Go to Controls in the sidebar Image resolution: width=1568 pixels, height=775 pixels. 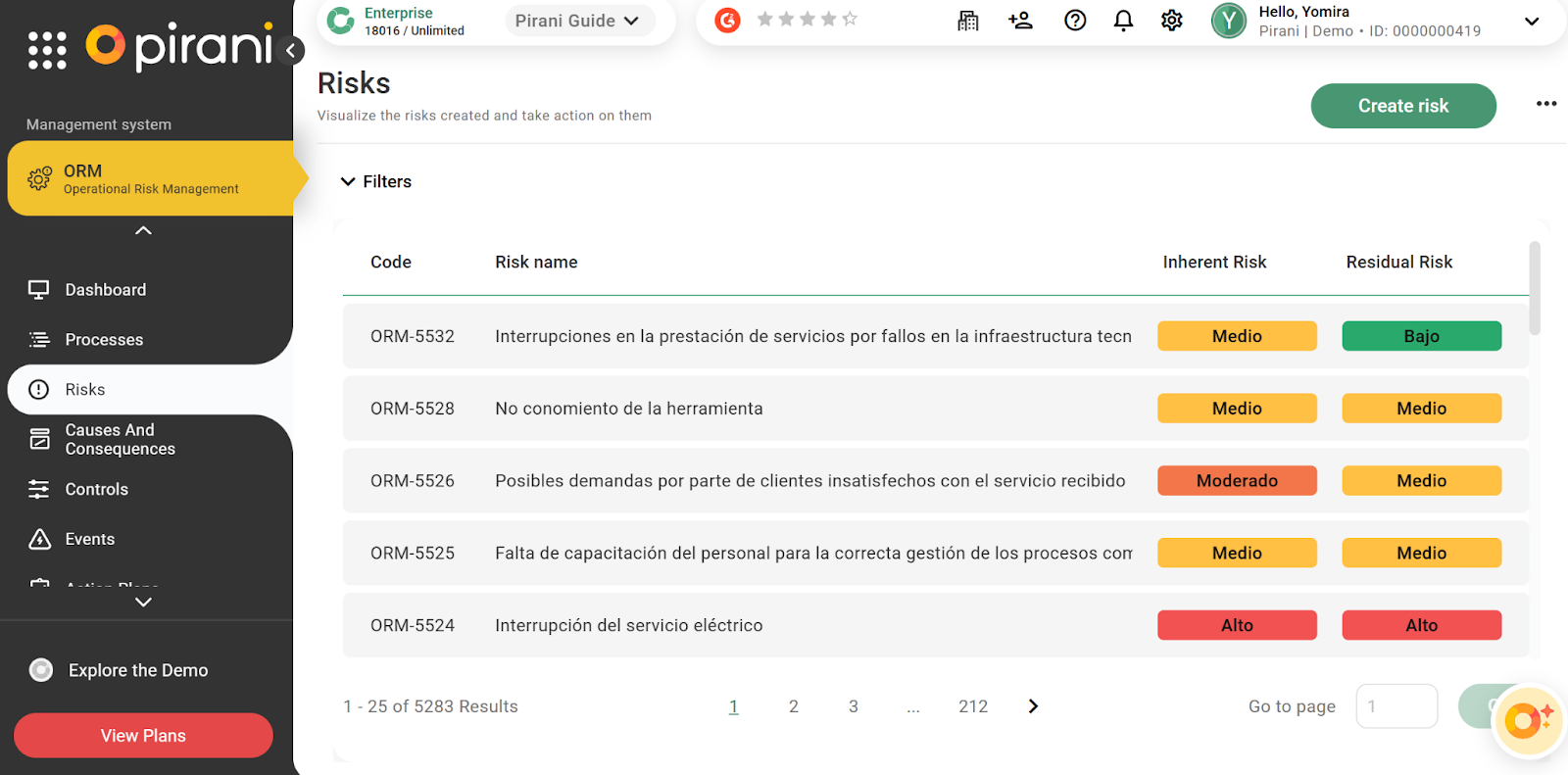96,489
